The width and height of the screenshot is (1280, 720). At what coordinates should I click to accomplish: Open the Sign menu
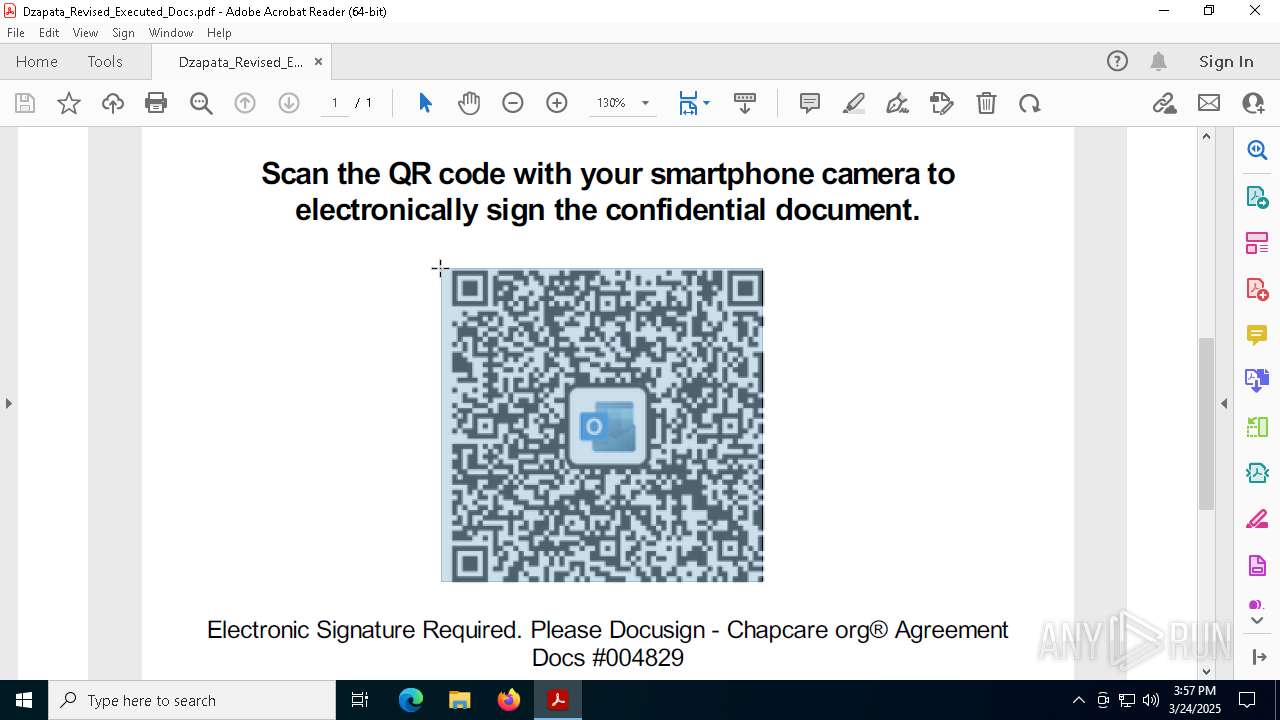tap(123, 32)
